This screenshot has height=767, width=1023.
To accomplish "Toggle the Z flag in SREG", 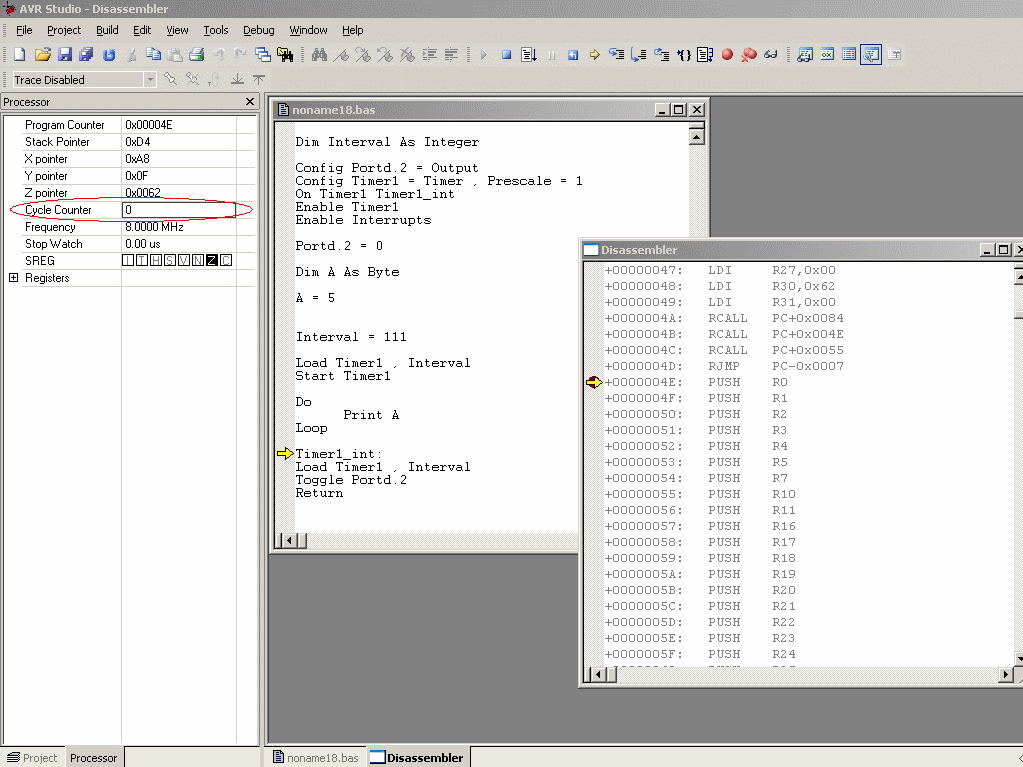I will point(212,261).
